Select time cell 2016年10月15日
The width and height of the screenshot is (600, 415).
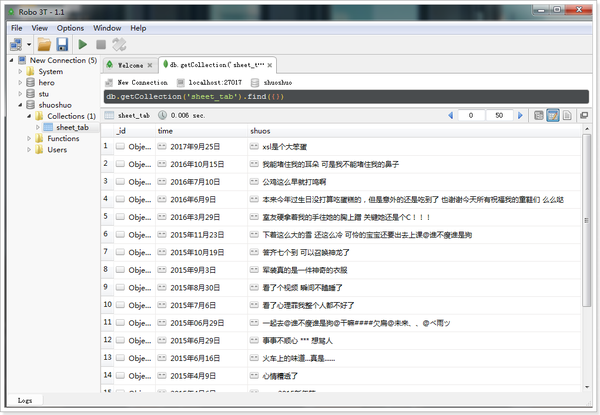click(x=201, y=164)
